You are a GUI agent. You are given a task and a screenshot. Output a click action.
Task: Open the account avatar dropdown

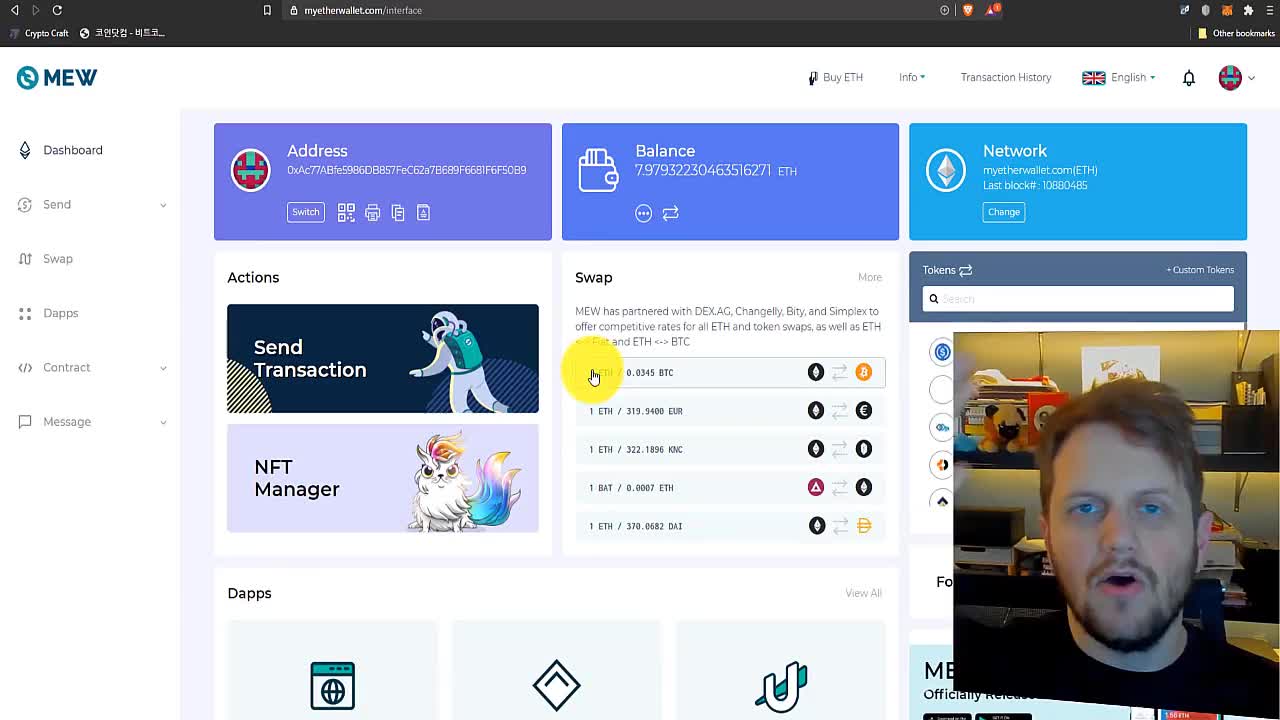[1237, 77]
